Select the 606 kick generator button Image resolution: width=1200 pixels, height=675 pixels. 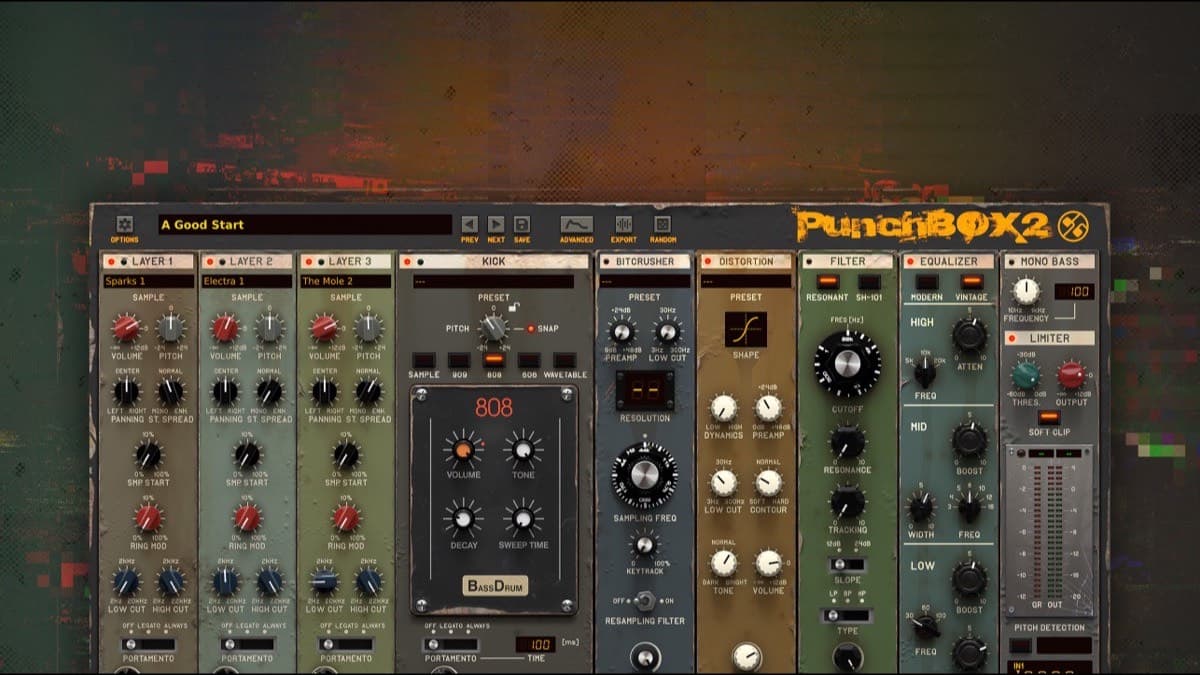pyautogui.click(x=528, y=360)
